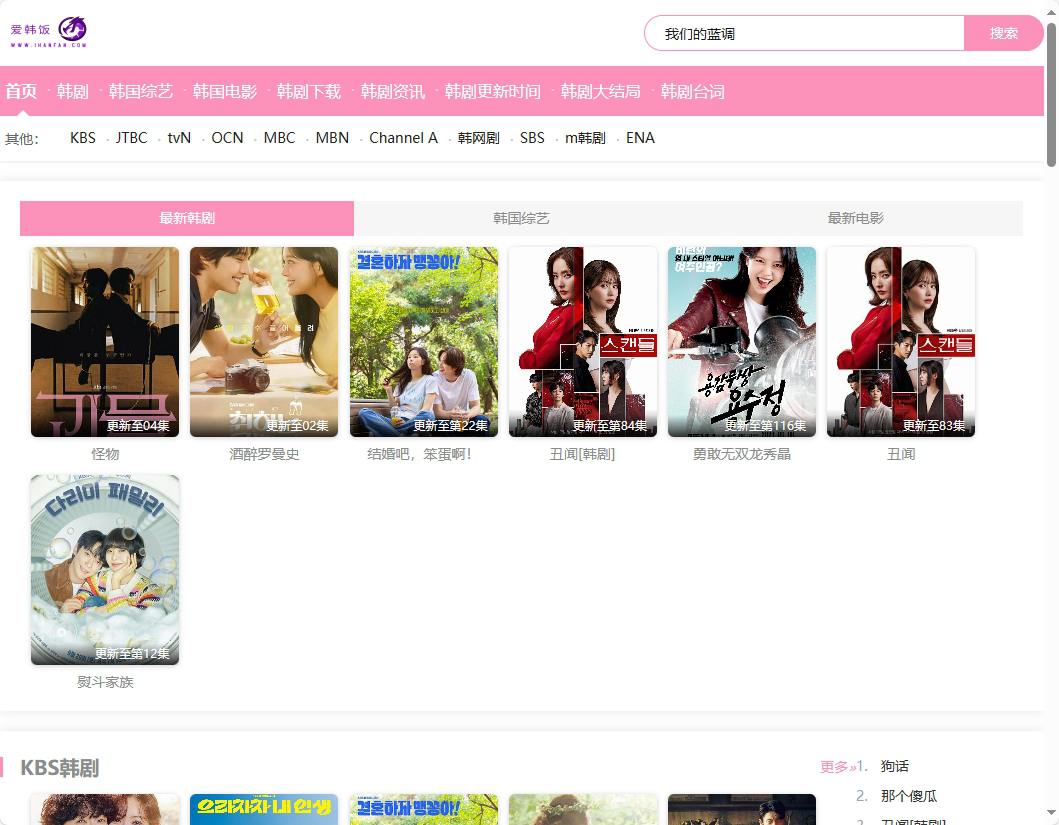Viewport: 1059px width, 825px height.
Task: Go to 韩国综艺 in the pink navbar
Action: (141, 91)
